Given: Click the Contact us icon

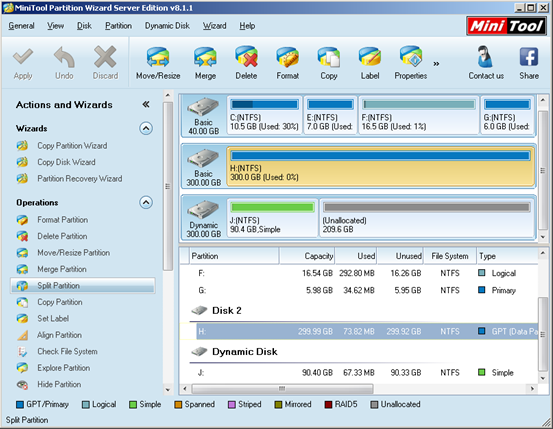Looking at the screenshot, I should pyautogui.click(x=486, y=57).
